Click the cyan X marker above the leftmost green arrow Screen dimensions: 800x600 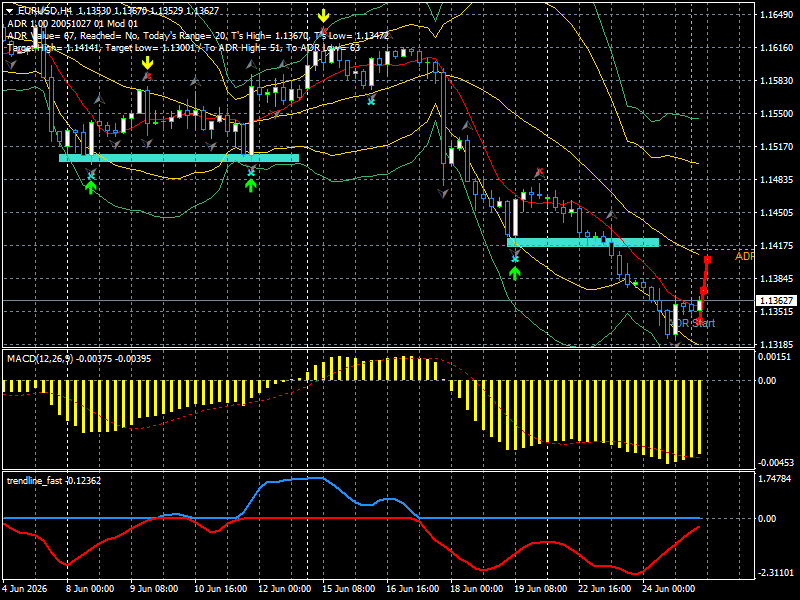[91, 176]
